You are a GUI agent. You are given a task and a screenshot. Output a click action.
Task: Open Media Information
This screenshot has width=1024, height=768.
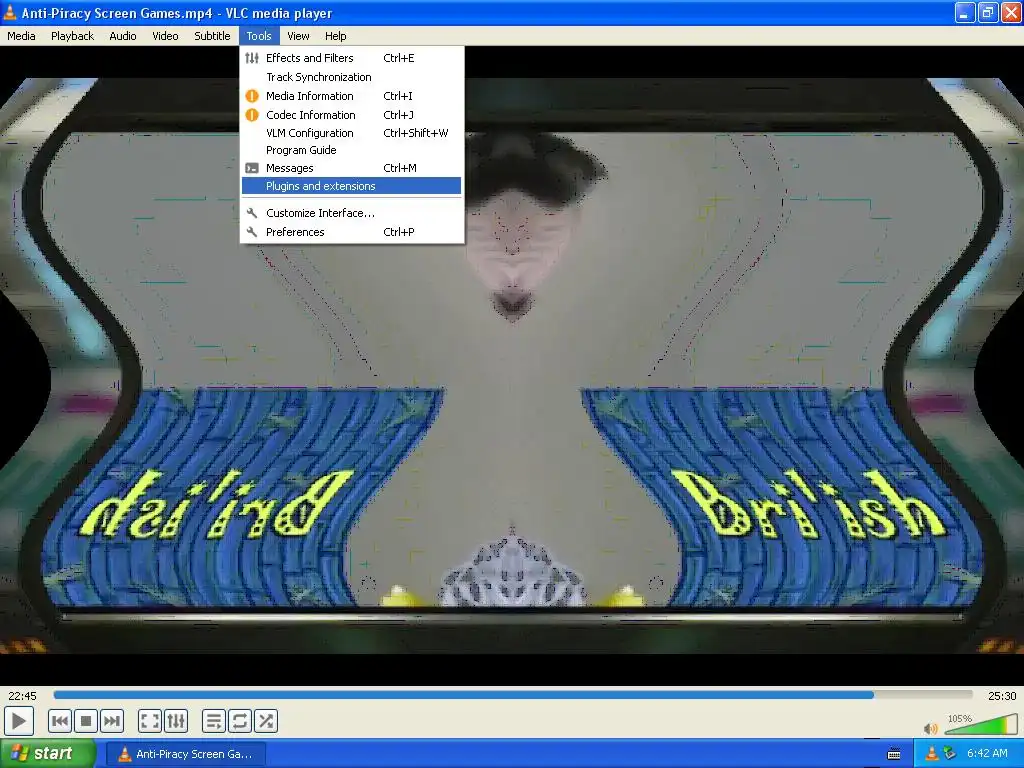351,96
